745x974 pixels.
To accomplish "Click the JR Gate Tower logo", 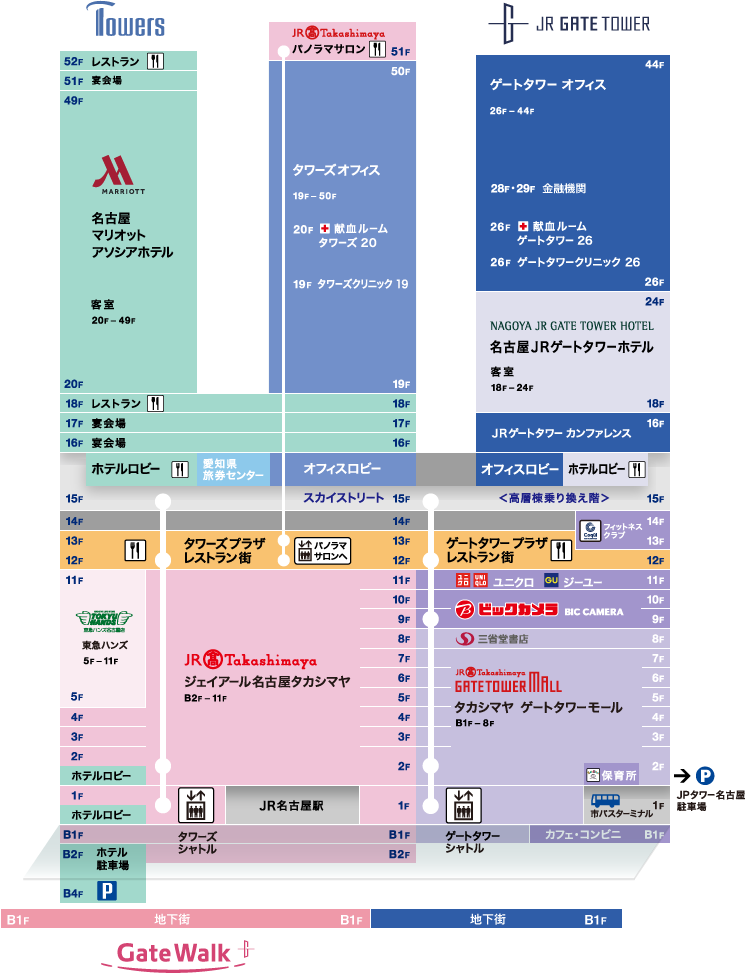I will click(569, 24).
